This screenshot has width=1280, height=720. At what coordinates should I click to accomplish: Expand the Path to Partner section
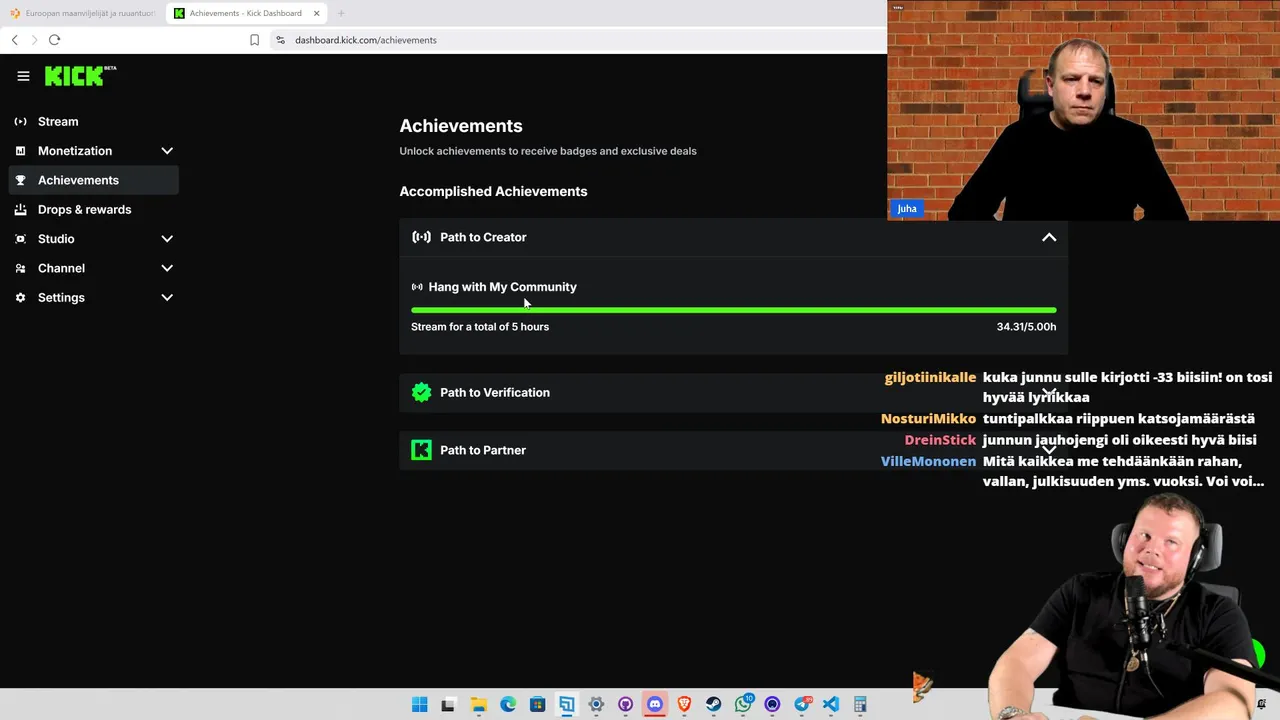(733, 450)
